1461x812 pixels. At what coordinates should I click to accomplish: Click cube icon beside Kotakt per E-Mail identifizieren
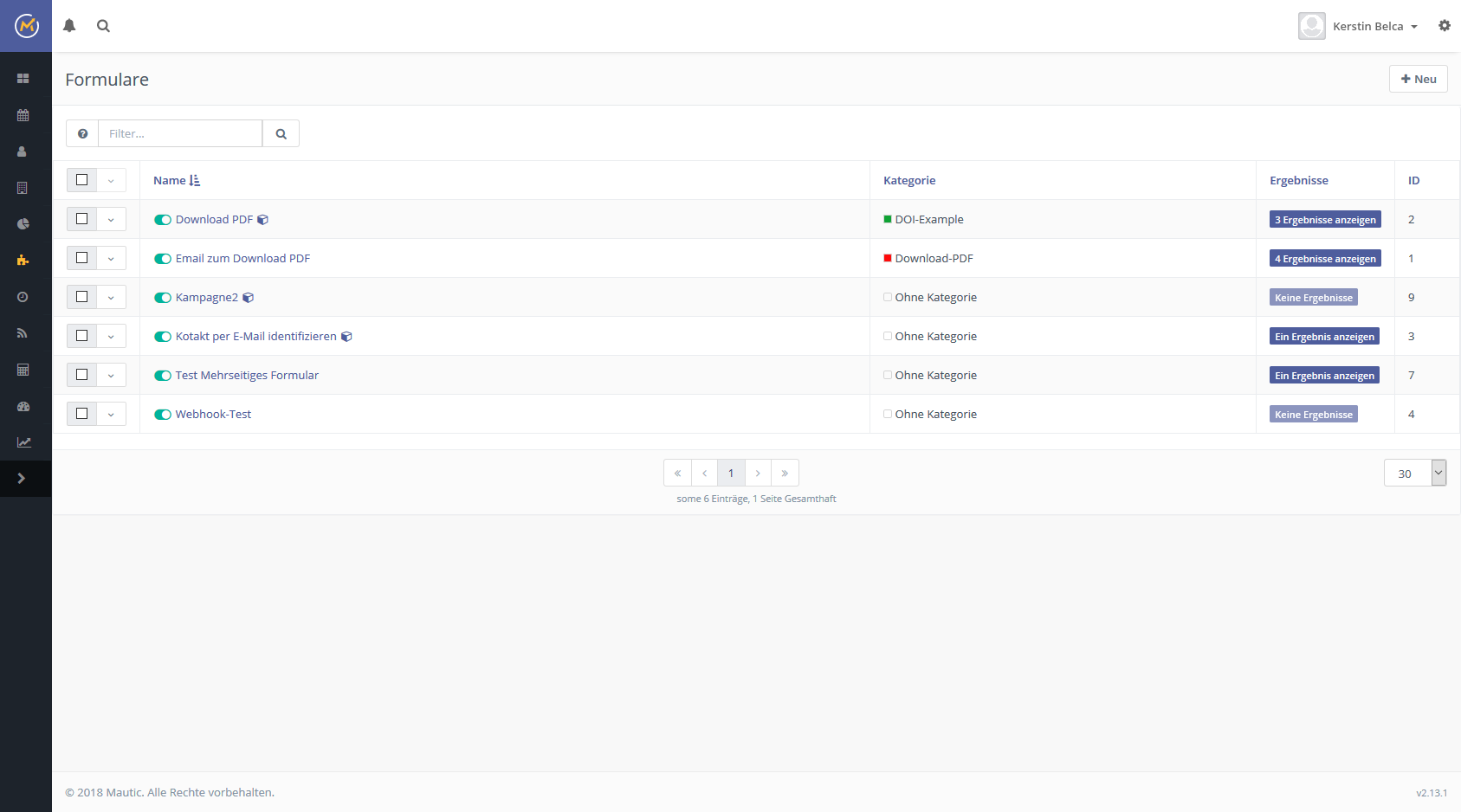point(346,337)
